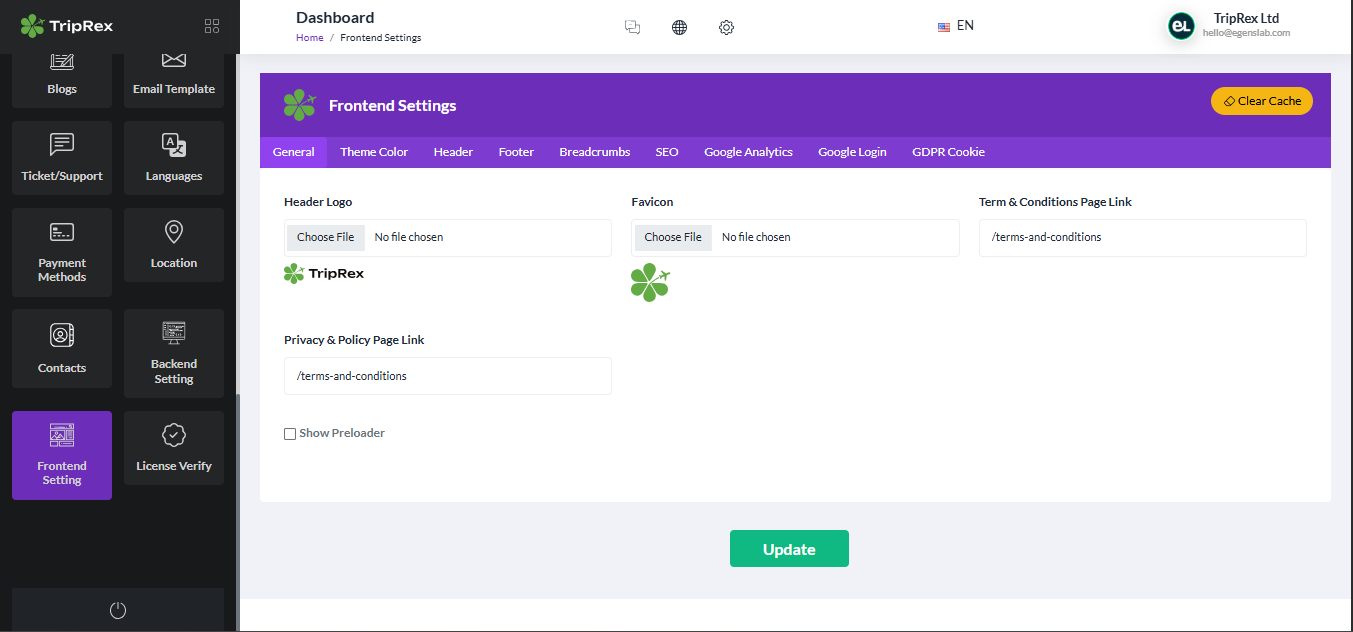Edit the Privacy & Policy Page Link field
The width and height of the screenshot is (1353, 632).
pyautogui.click(x=447, y=375)
